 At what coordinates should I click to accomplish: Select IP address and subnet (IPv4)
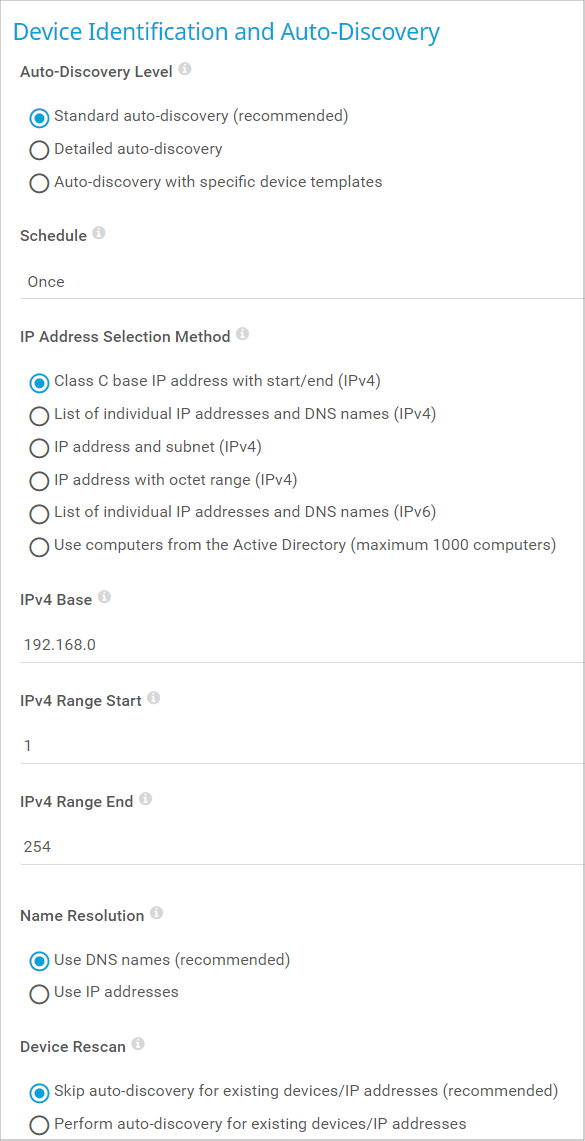point(146,448)
